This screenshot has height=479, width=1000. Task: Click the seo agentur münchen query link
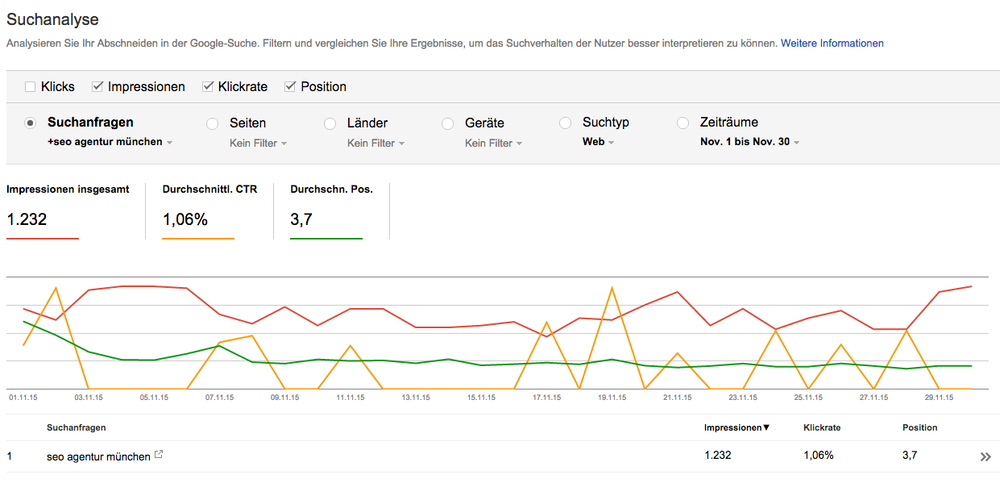point(98,456)
